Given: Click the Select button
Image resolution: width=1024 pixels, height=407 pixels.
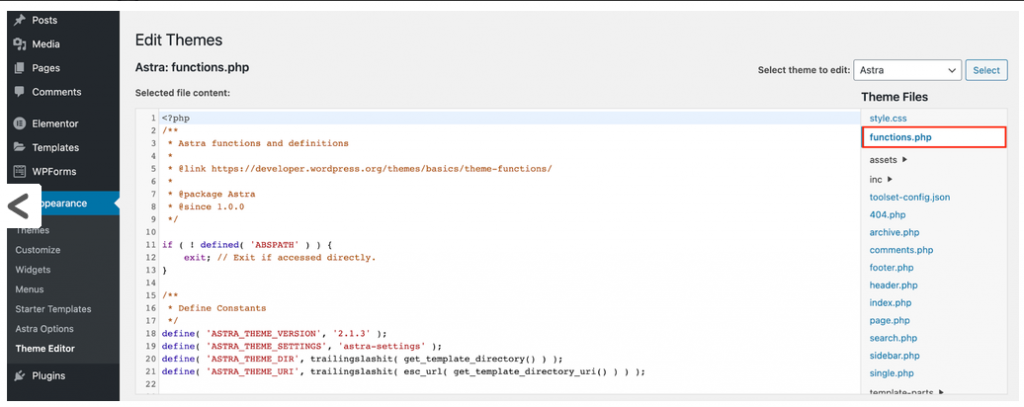Looking at the screenshot, I should tap(986, 70).
